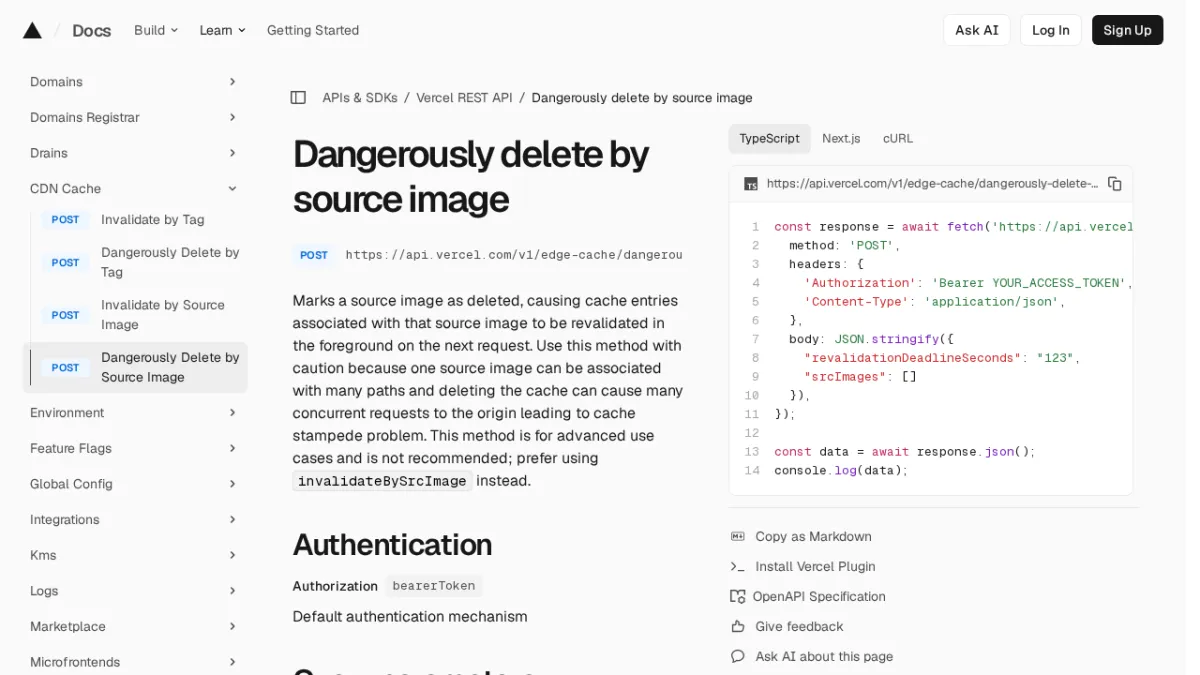Click the Authentication section heading
The width and height of the screenshot is (1200, 675).
coord(392,545)
